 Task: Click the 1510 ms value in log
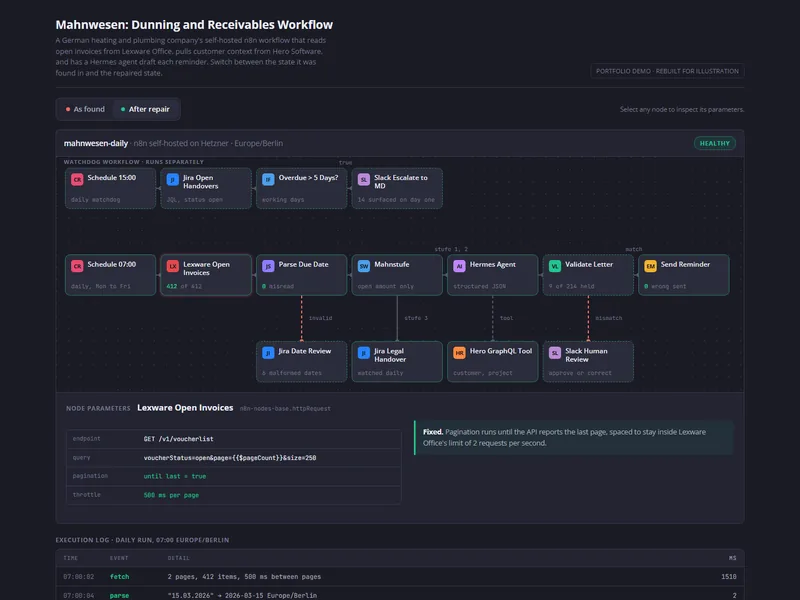tap(729, 577)
